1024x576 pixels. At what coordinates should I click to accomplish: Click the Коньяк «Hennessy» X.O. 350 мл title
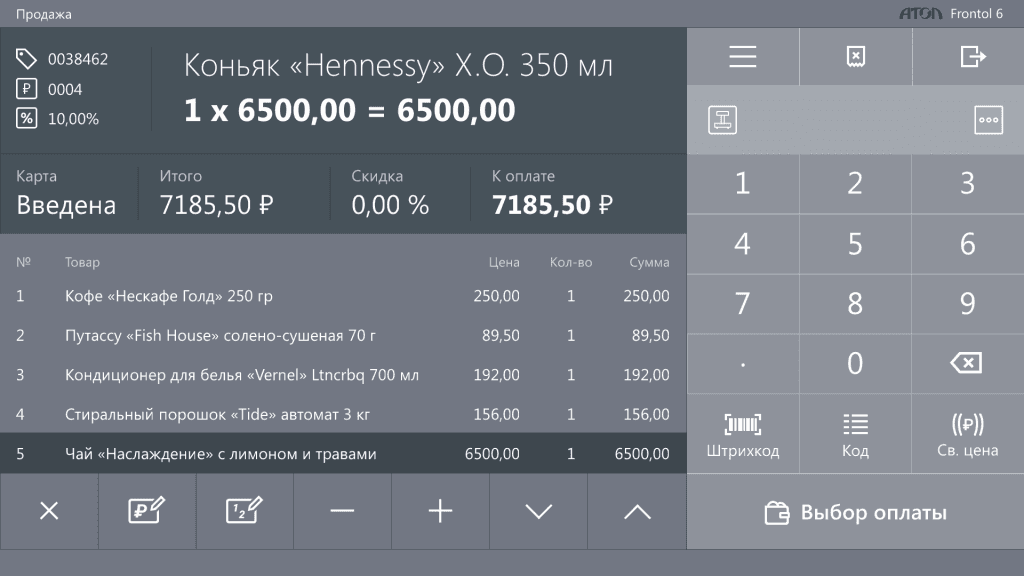click(398, 65)
